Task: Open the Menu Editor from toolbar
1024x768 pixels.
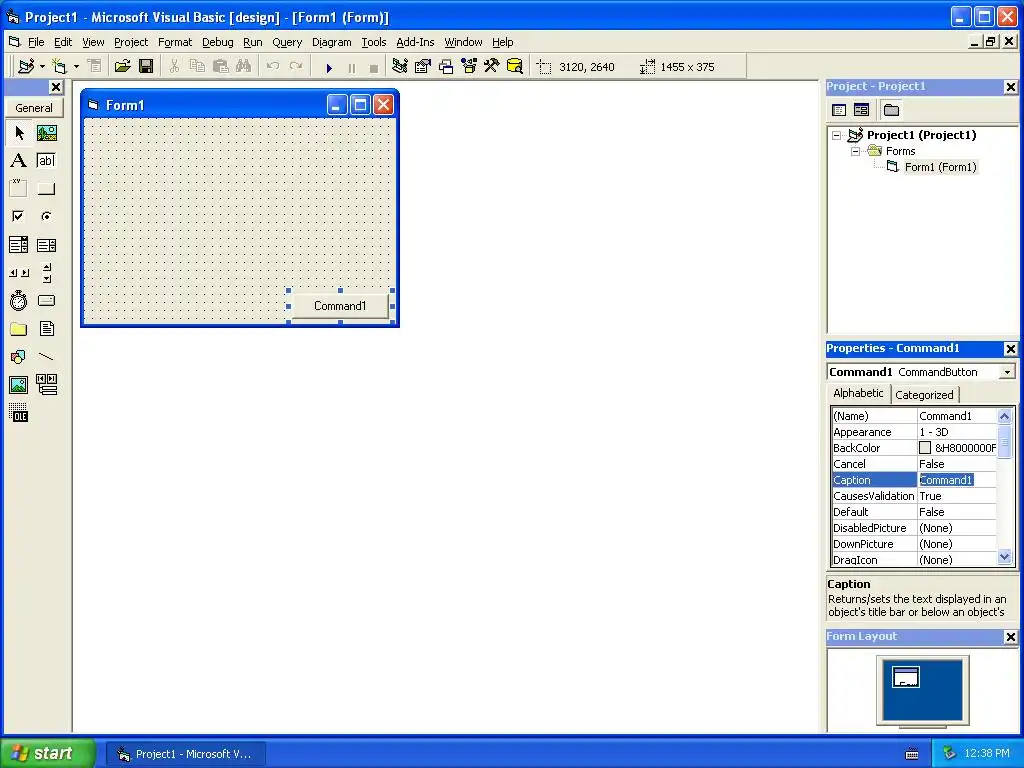Action: pos(95,66)
